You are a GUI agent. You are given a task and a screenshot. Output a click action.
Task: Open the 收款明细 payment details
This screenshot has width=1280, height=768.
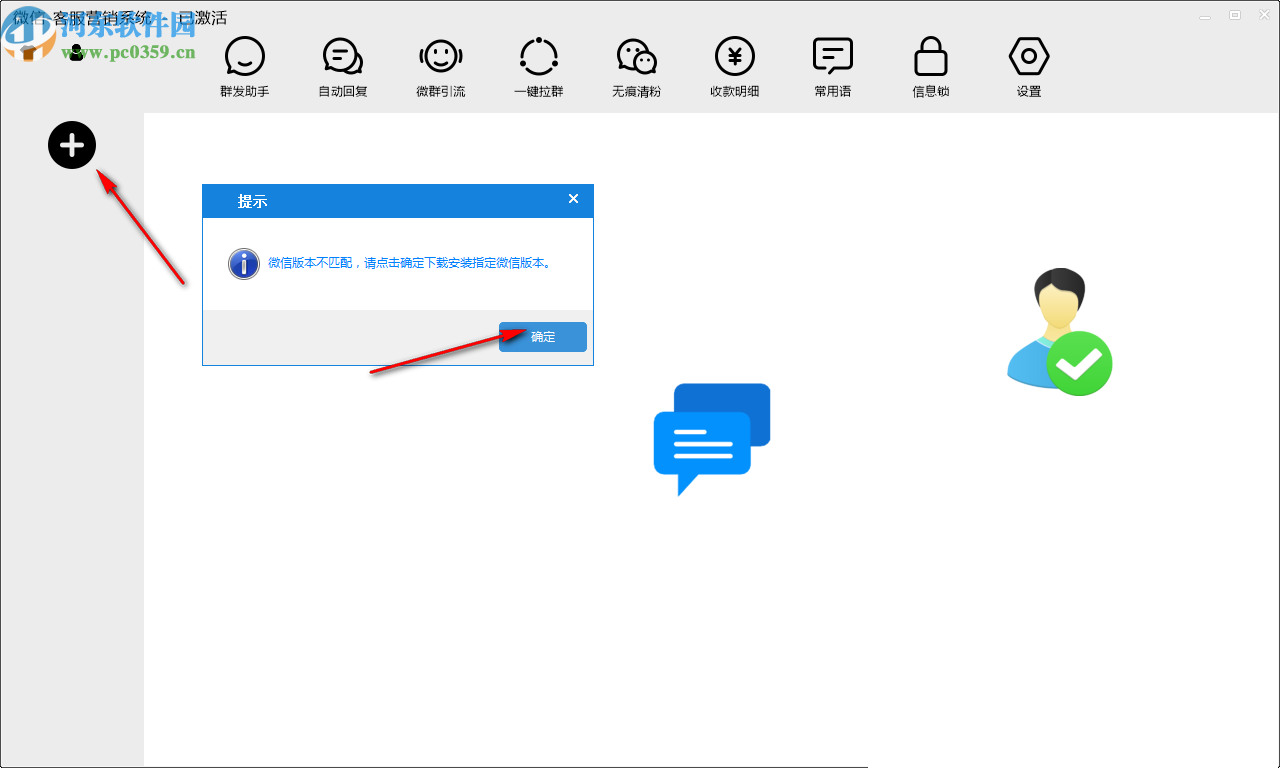click(x=735, y=67)
